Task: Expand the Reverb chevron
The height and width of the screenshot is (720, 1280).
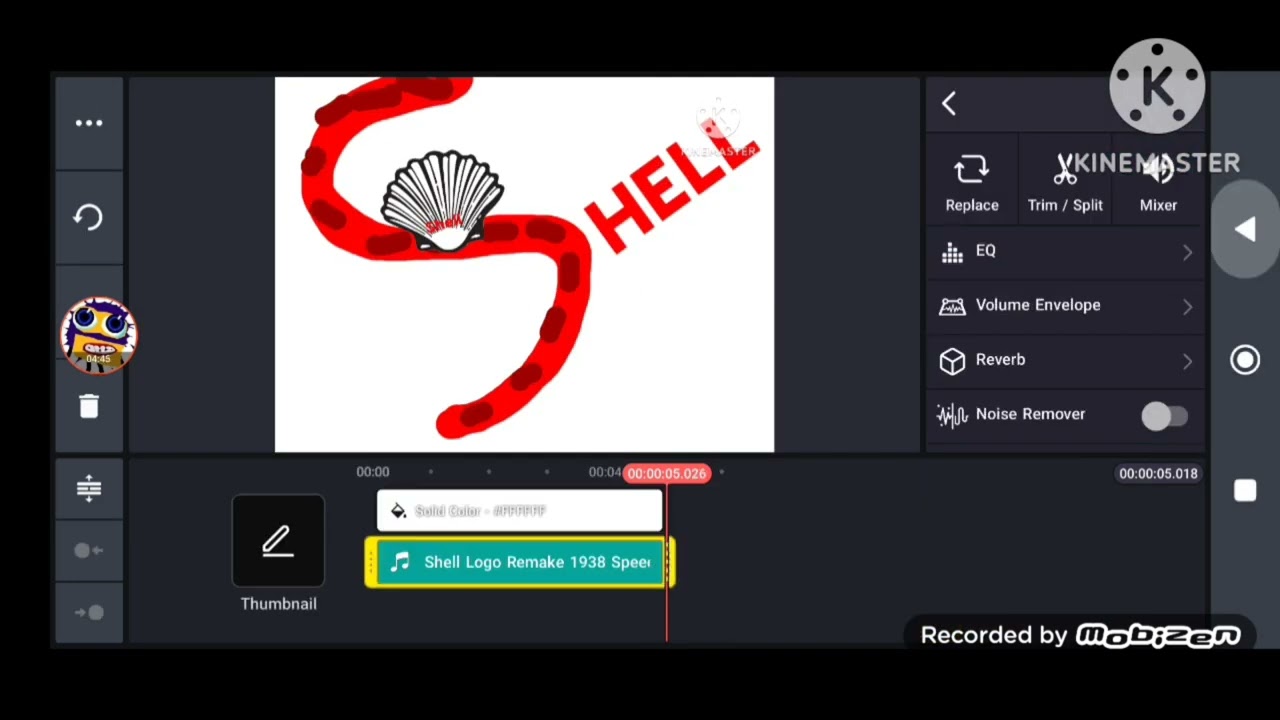Action: point(1187,361)
